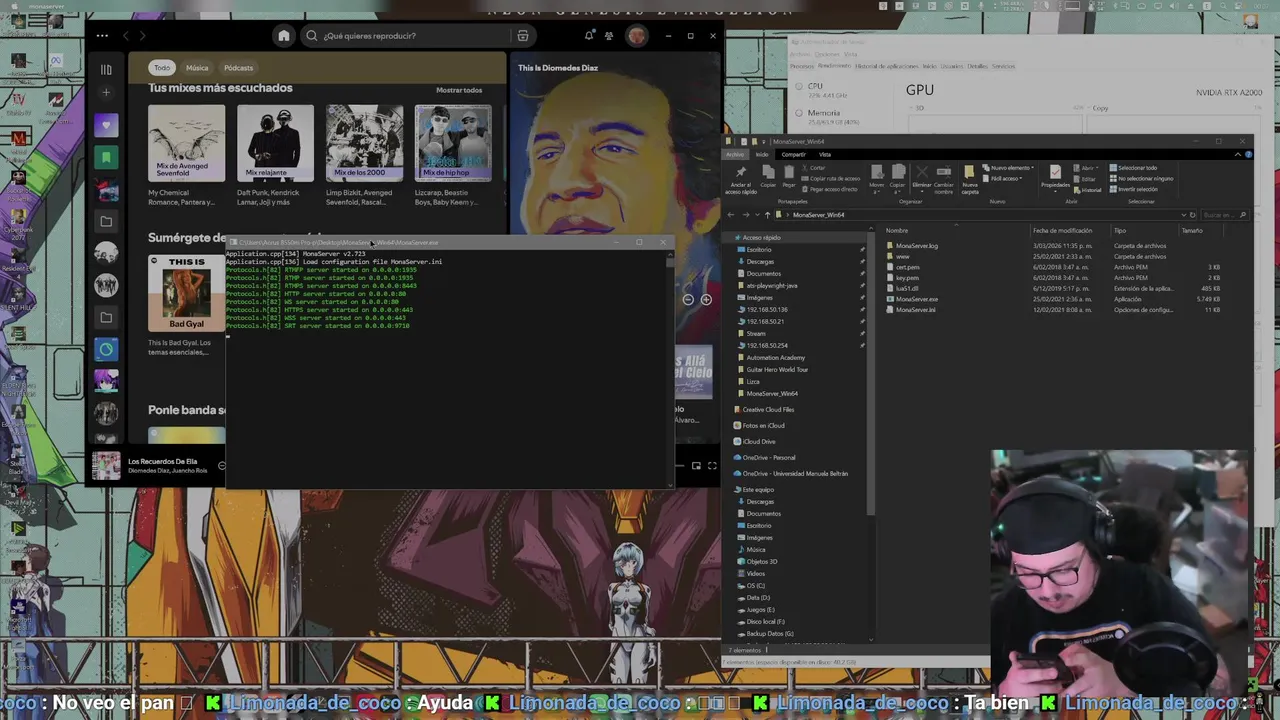Go back in Spotify navigation
The image size is (1280, 720).
[x=125, y=36]
